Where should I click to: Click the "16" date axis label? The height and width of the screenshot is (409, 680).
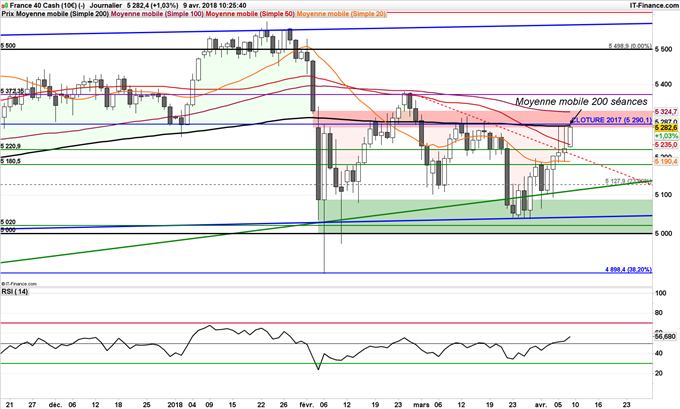point(600,405)
